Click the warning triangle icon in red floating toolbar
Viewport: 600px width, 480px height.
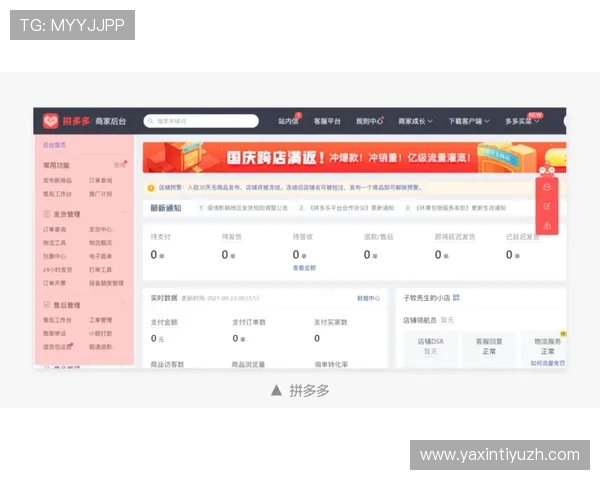547,225
